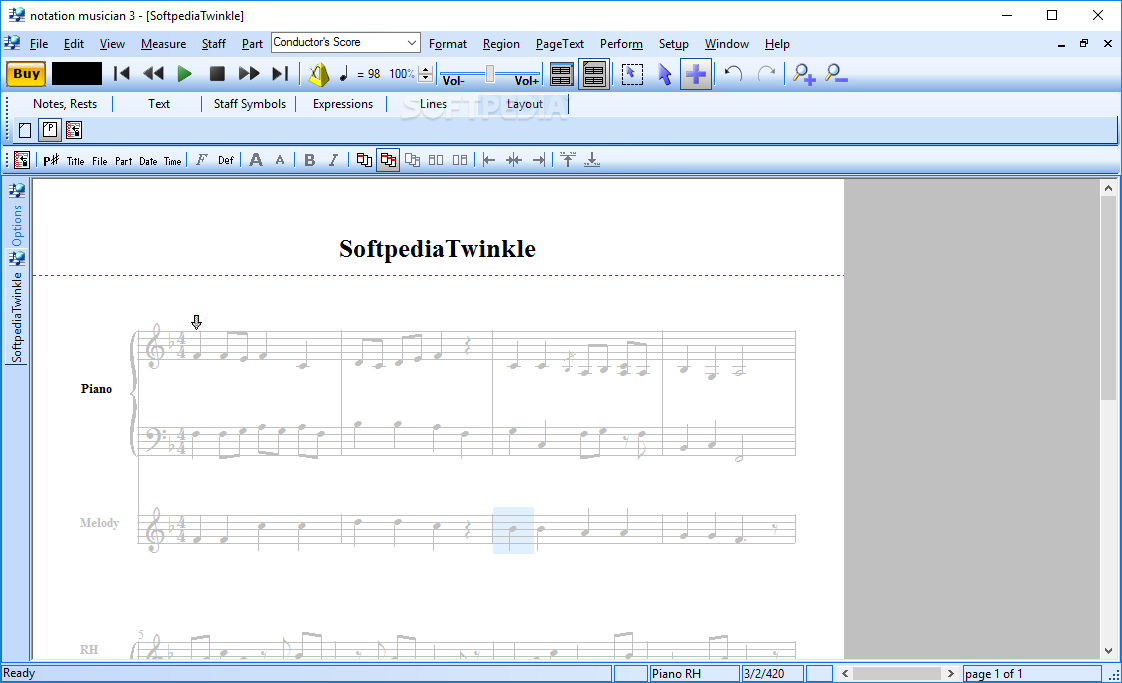
Task: Select the arrow pointer mode tool
Action: [x=665, y=74]
